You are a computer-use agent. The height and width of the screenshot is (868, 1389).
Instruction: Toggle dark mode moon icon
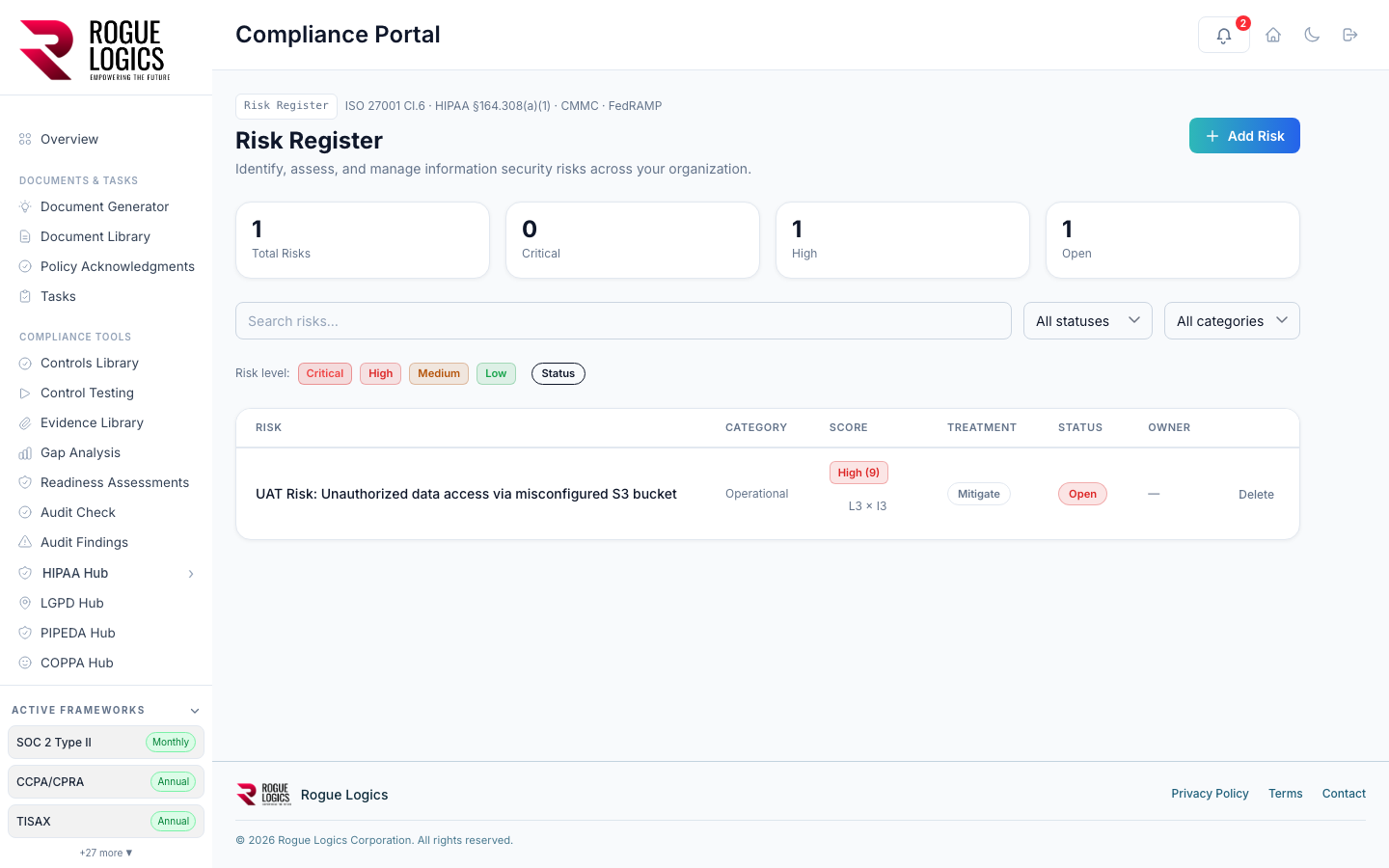[x=1312, y=35]
